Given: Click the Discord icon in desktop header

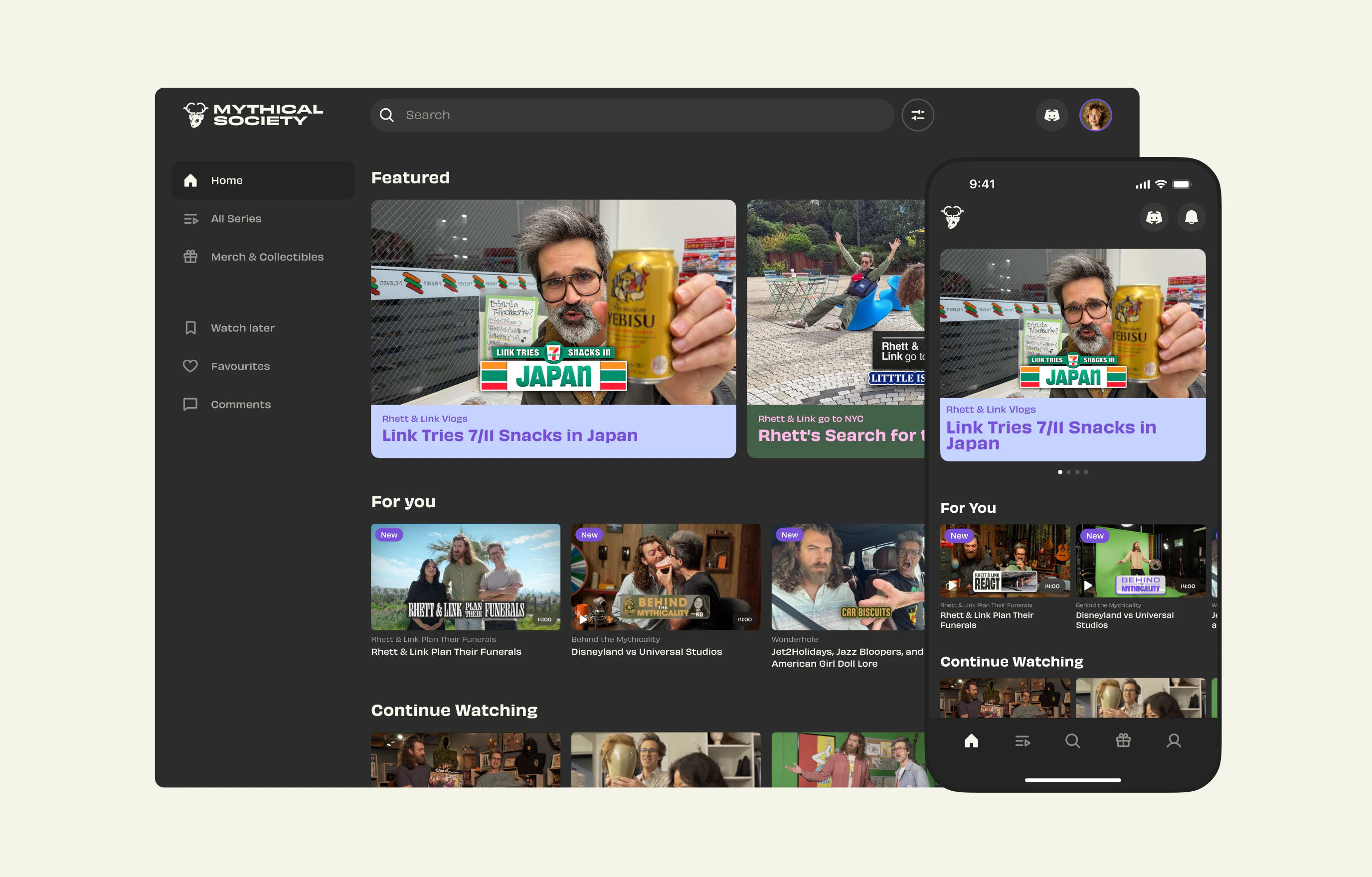Looking at the screenshot, I should (1051, 115).
